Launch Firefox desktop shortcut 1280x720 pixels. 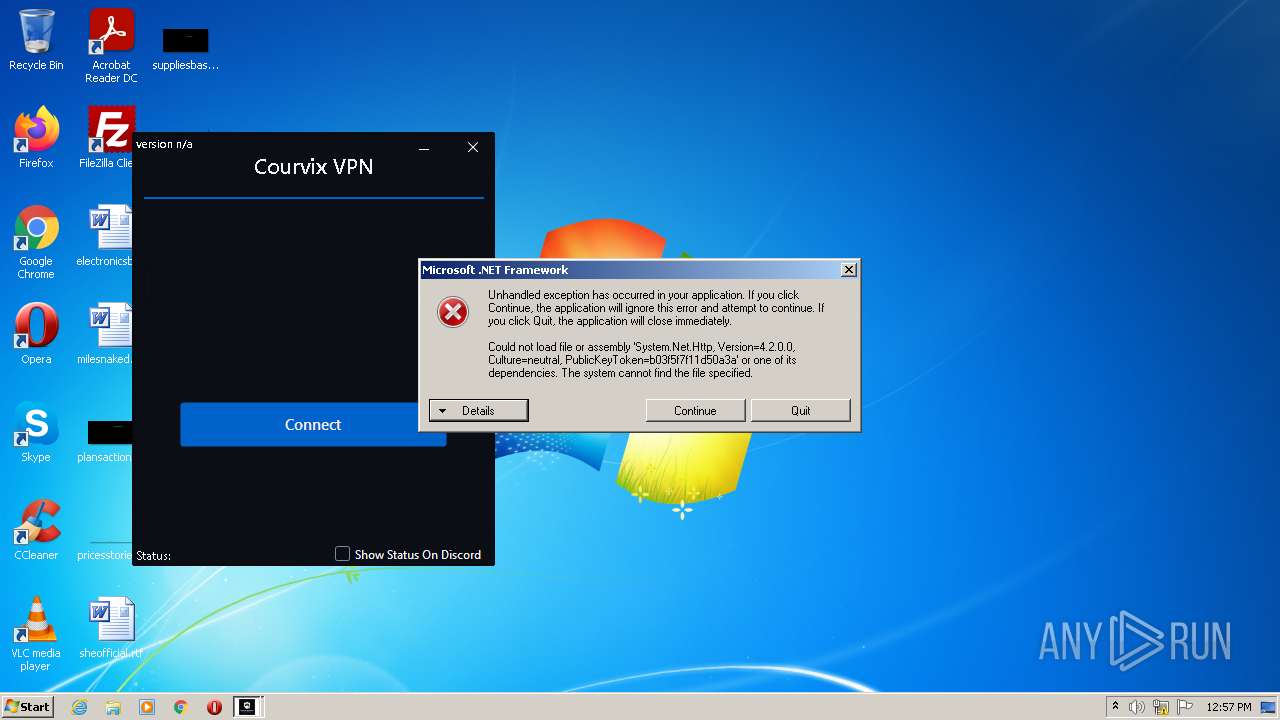coord(36,138)
